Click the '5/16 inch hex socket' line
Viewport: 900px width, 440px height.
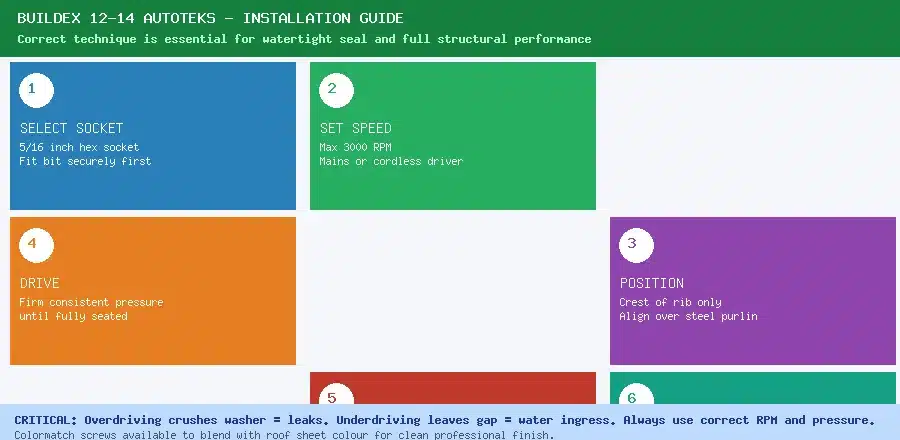(79, 147)
